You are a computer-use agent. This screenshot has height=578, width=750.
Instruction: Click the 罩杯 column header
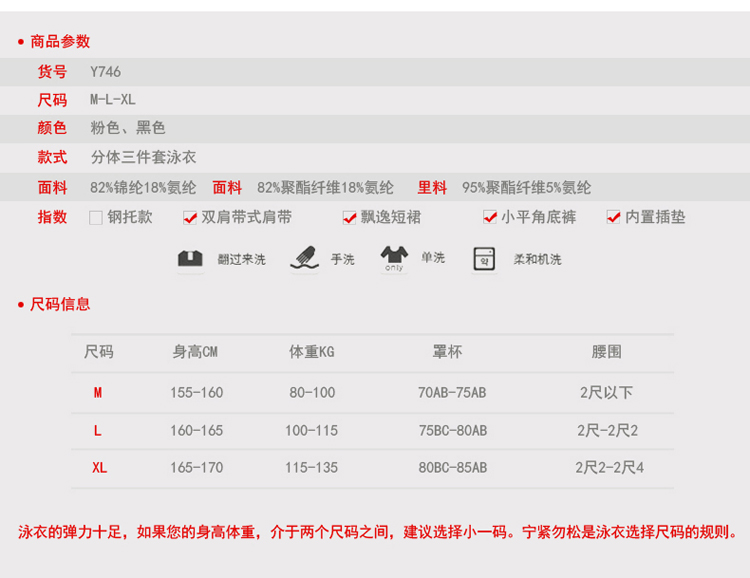click(447, 352)
